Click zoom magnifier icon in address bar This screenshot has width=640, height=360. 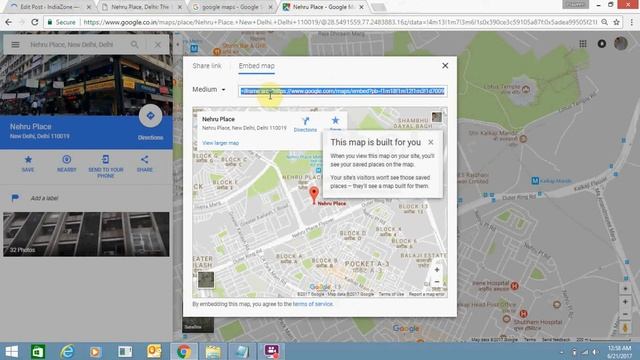[604, 22]
